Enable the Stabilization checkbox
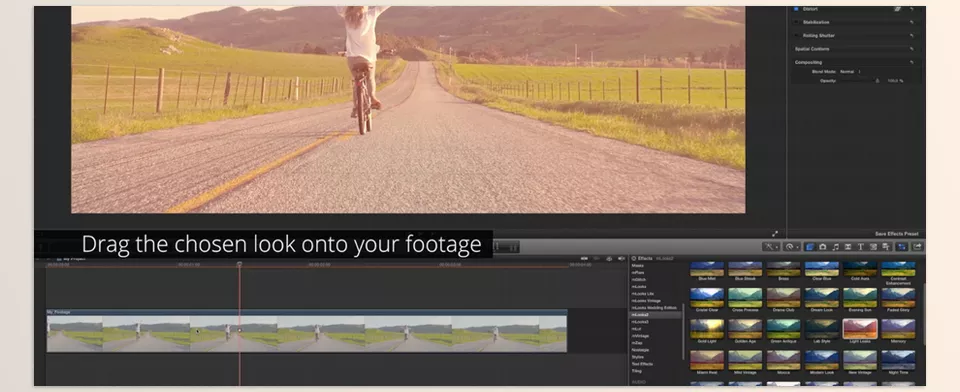Viewport: 960px width, 392px height. pyautogui.click(x=796, y=22)
